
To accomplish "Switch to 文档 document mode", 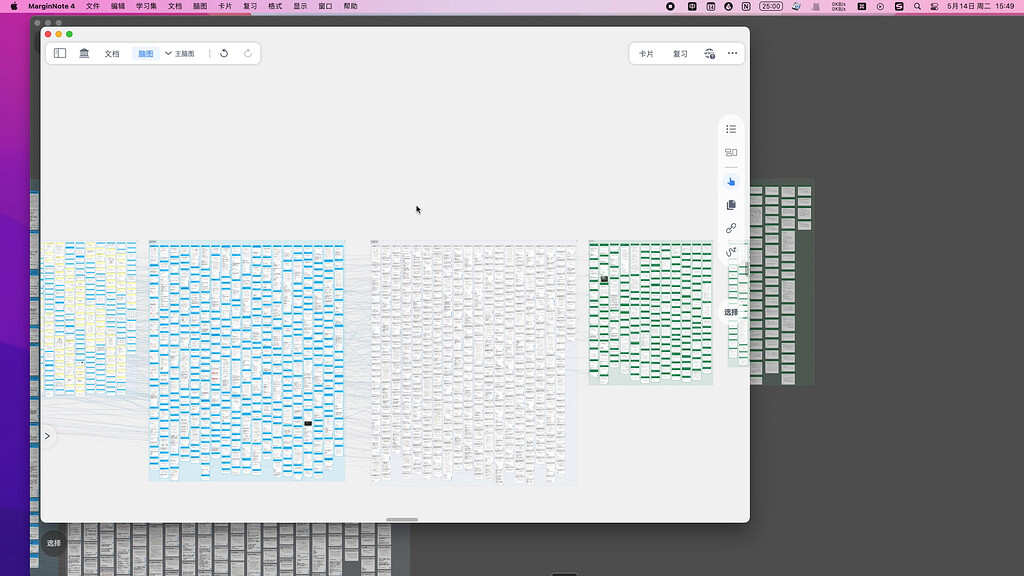I will [x=112, y=54].
